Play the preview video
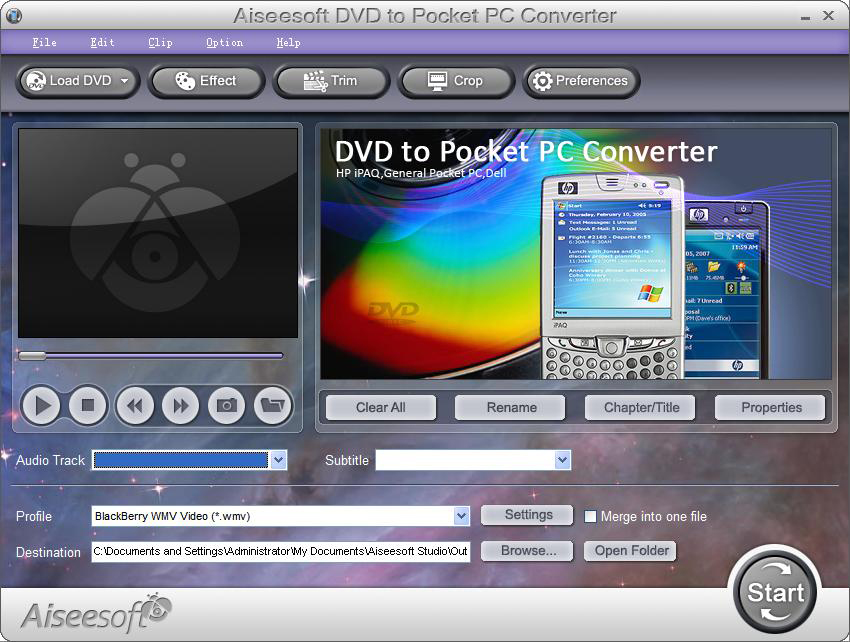Image resolution: width=850 pixels, height=642 pixels. click(x=41, y=405)
